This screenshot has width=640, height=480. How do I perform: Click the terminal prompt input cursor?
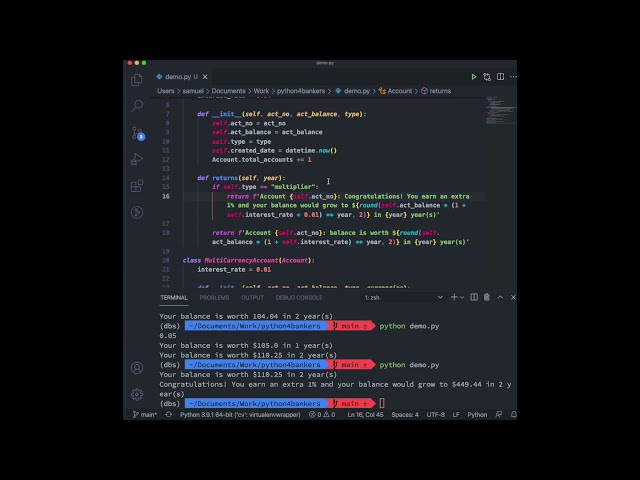pos(382,404)
